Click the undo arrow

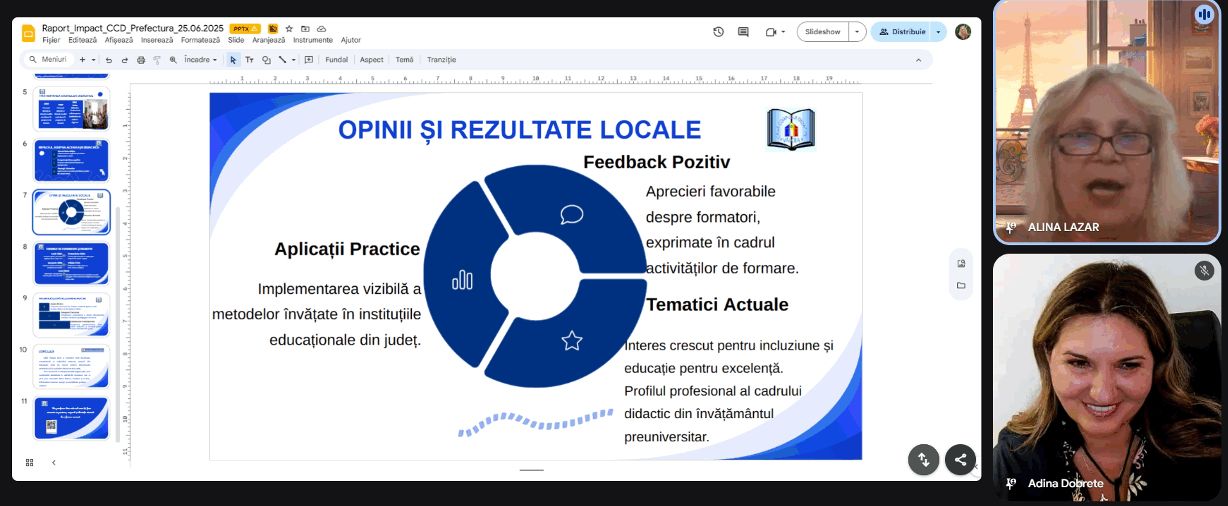(x=109, y=60)
